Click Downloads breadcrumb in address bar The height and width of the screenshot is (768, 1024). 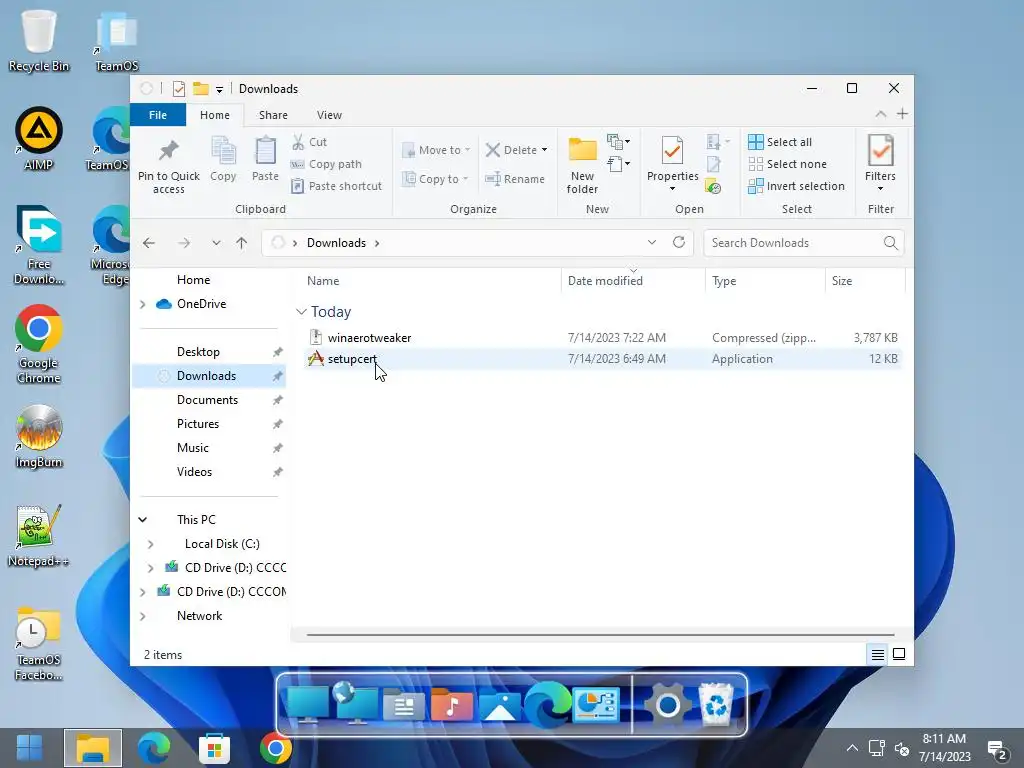336,243
